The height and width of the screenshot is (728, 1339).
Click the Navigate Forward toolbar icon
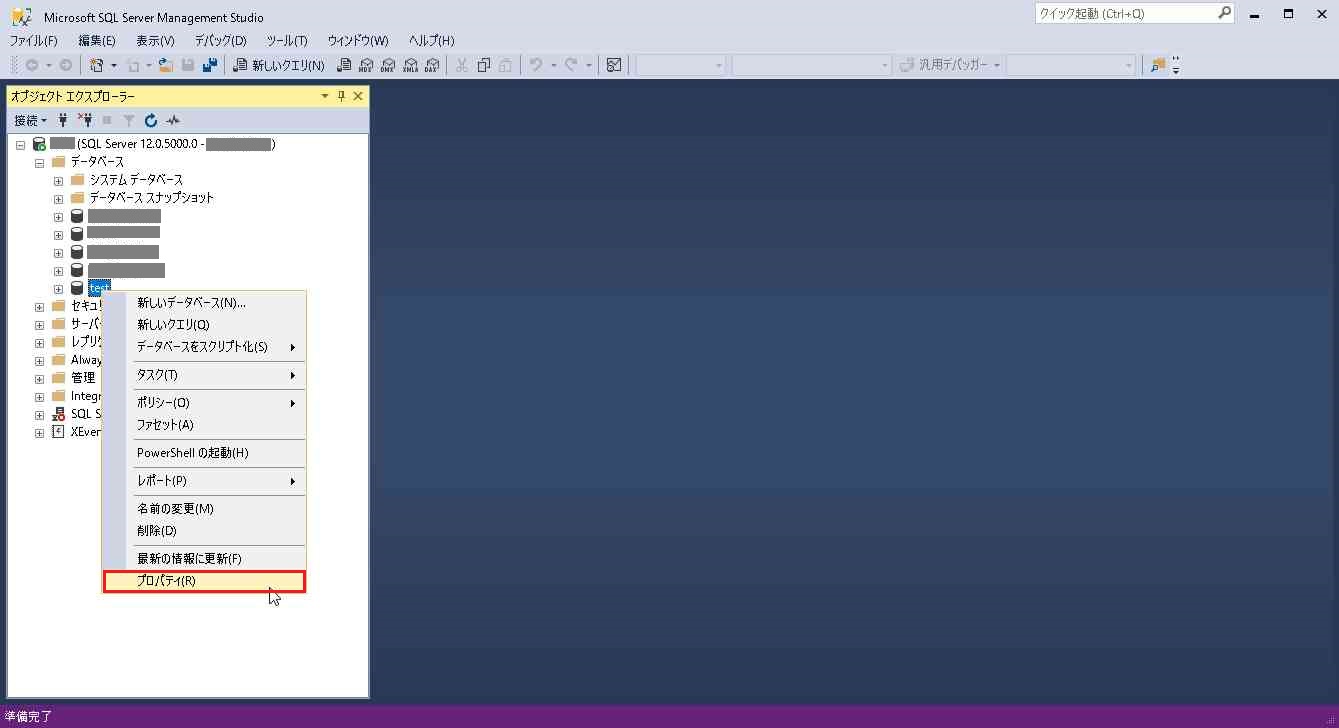point(65,65)
